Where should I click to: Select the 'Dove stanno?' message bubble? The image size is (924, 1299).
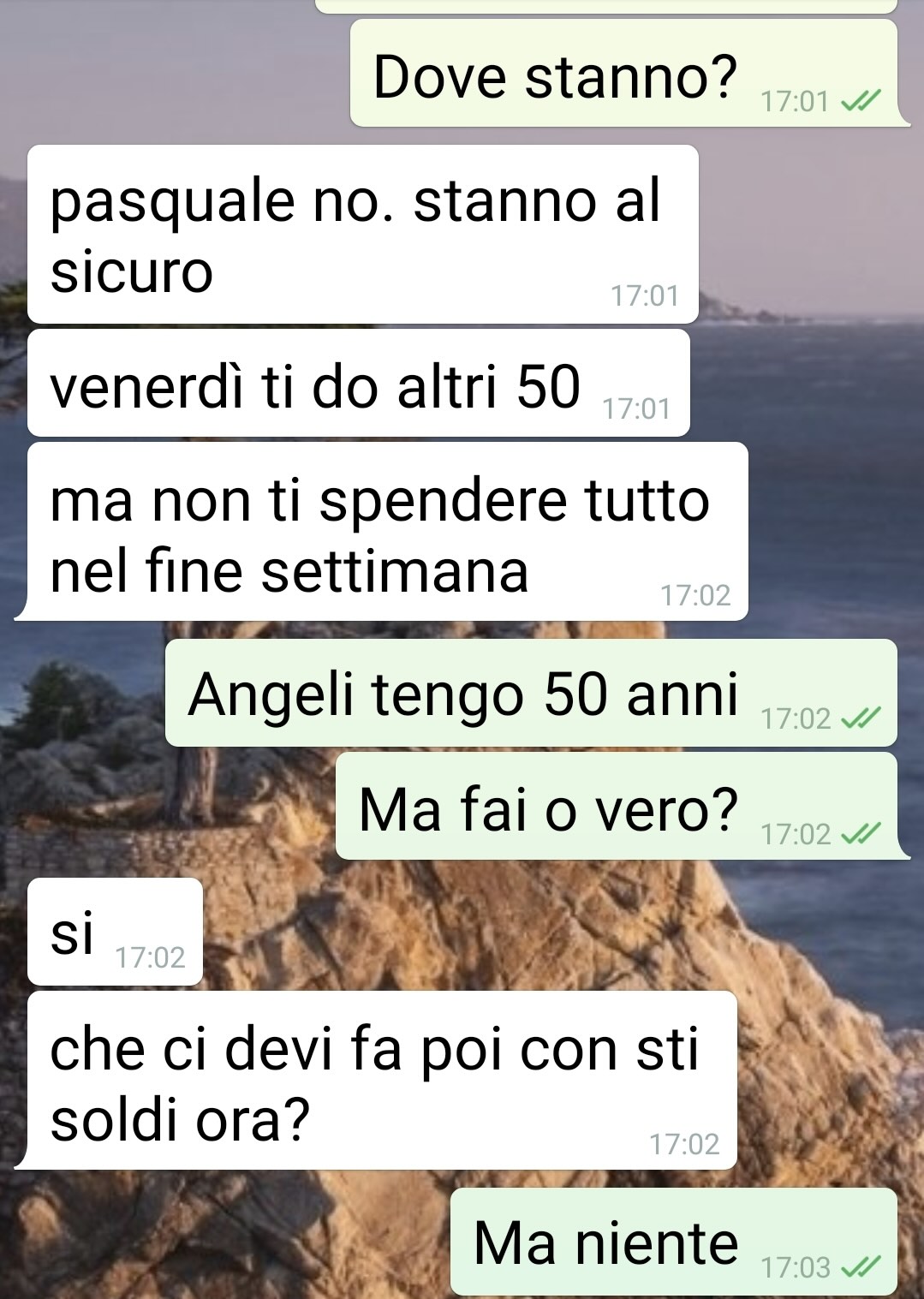click(629, 74)
